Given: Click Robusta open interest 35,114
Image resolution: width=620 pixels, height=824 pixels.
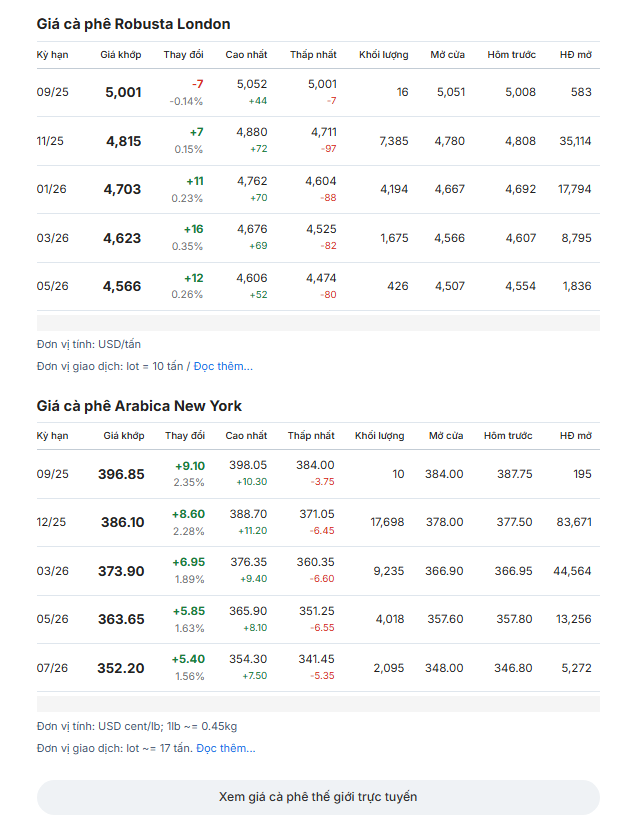Looking at the screenshot, I should (575, 141).
